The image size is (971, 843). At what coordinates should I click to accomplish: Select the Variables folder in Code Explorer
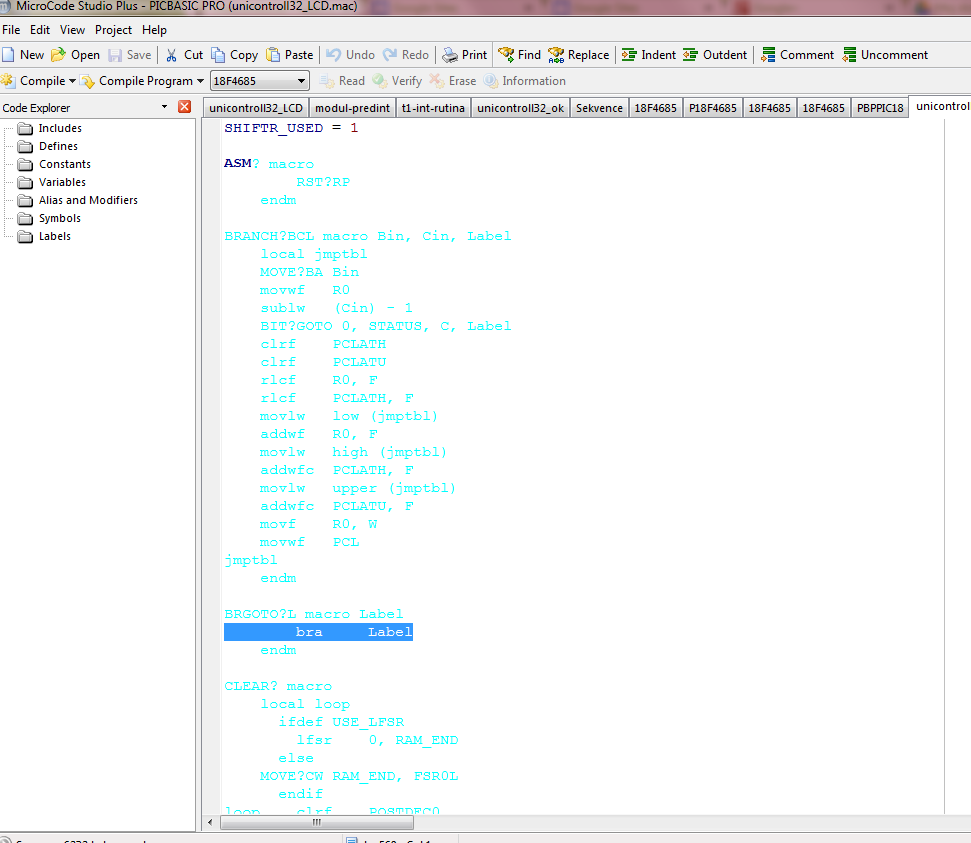62,182
